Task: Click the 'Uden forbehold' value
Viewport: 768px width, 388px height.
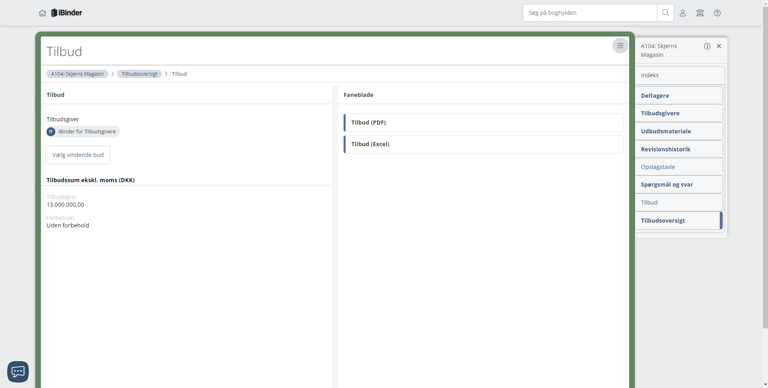Action: pyautogui.click(x=68, y=225)
